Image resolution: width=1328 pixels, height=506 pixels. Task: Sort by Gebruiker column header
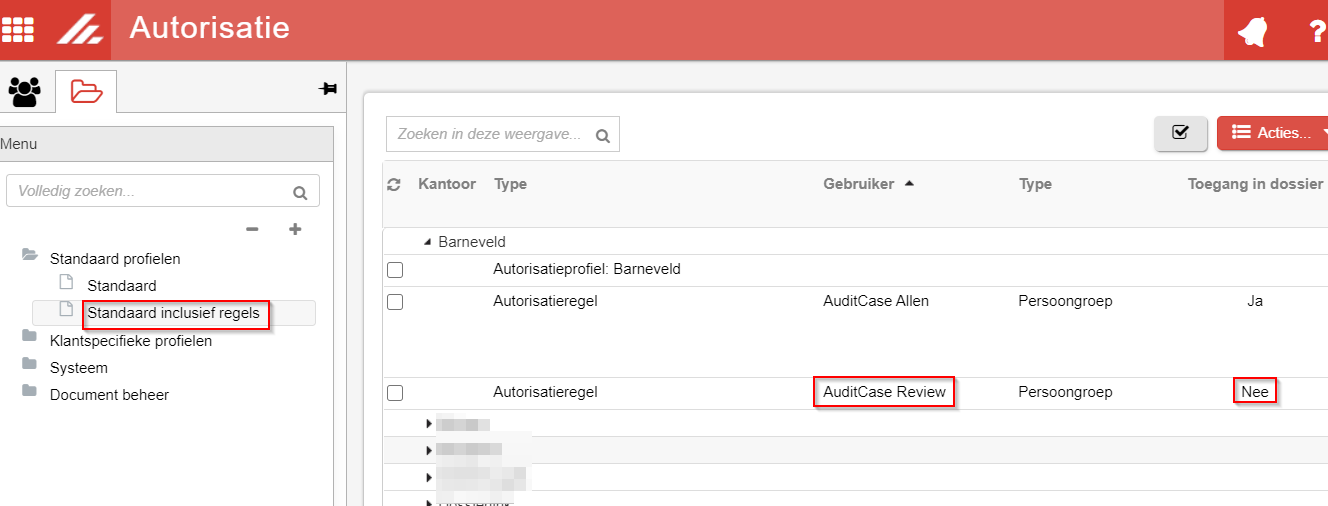(858, 184)
